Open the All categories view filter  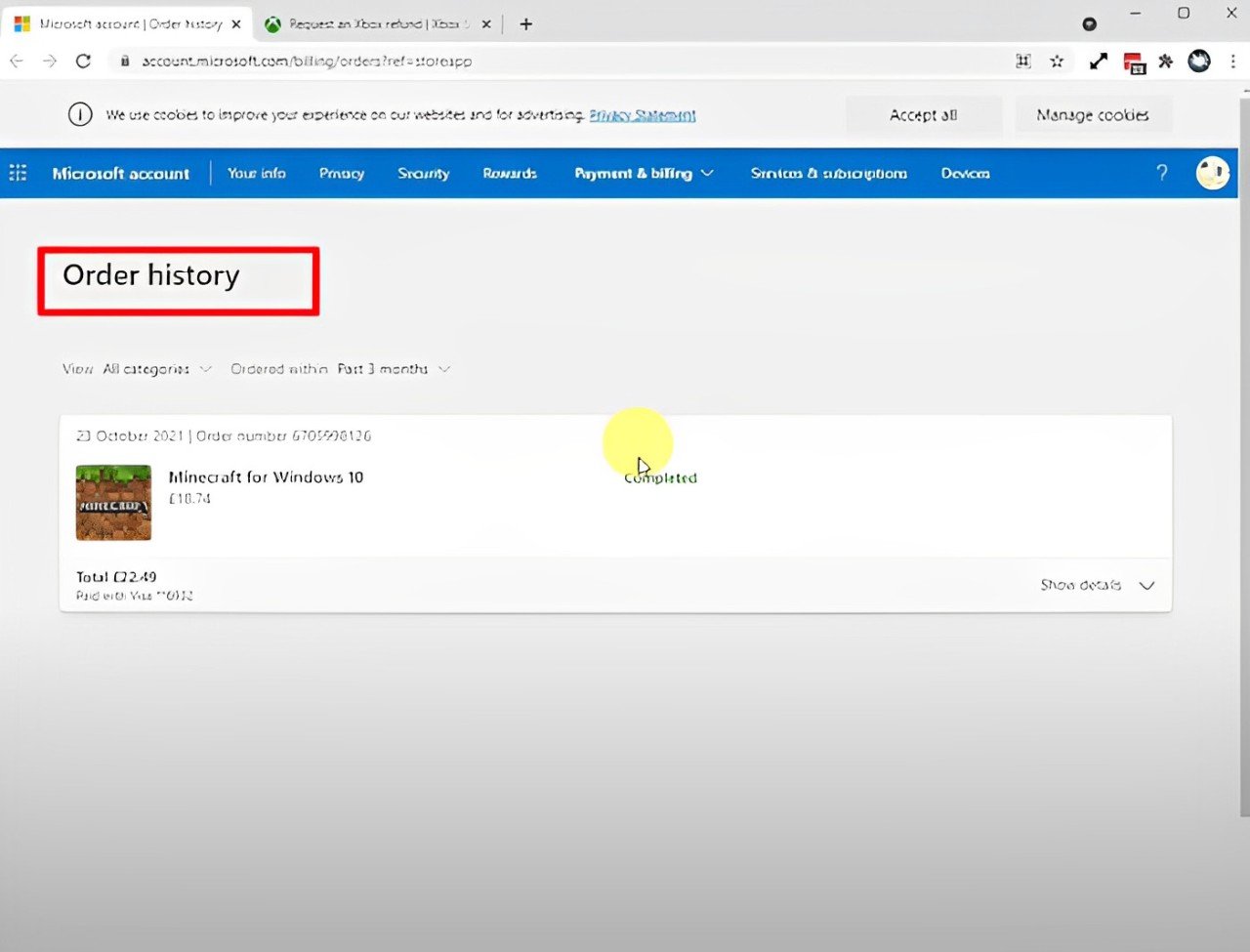[156, 369]
